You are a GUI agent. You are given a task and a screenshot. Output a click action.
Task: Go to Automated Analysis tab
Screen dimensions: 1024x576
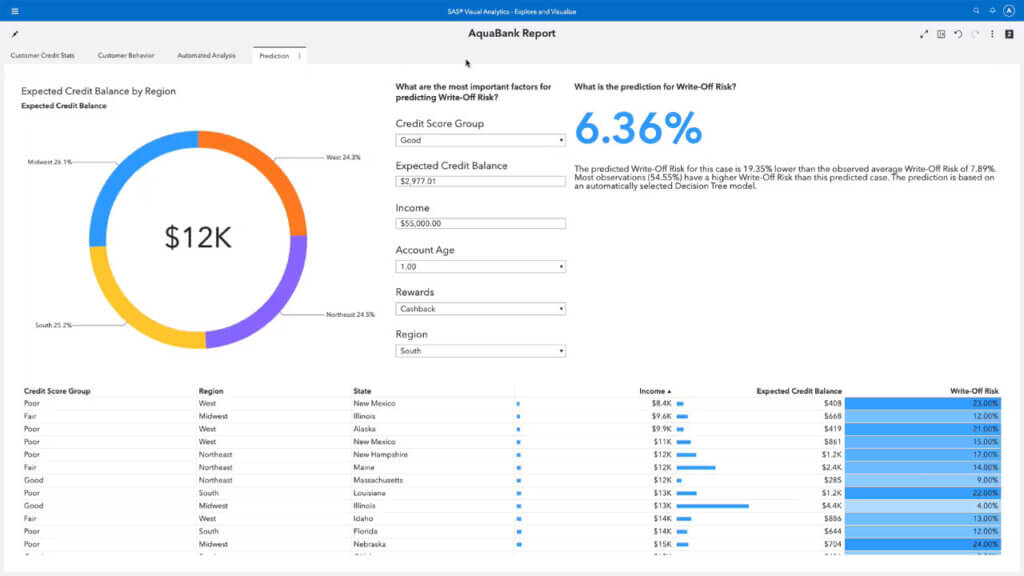(x=206, y=56)
